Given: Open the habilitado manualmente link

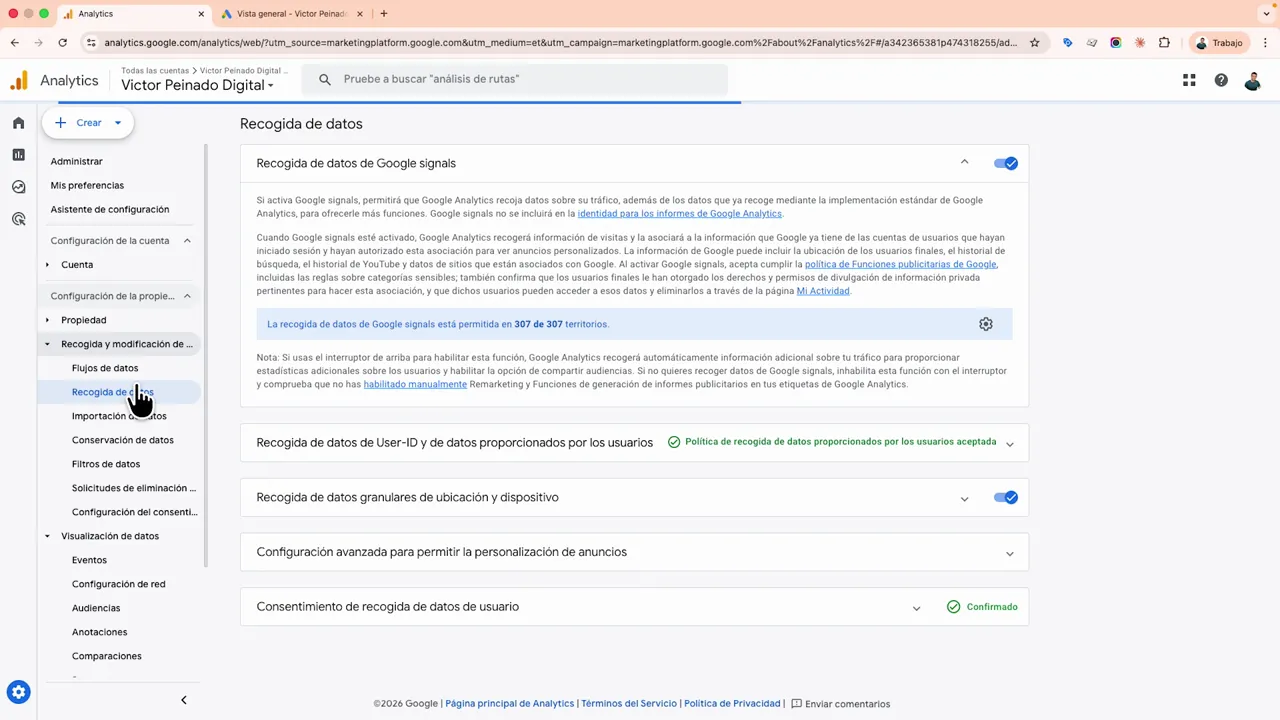Looking at the screenshot, I should point(415,384).
